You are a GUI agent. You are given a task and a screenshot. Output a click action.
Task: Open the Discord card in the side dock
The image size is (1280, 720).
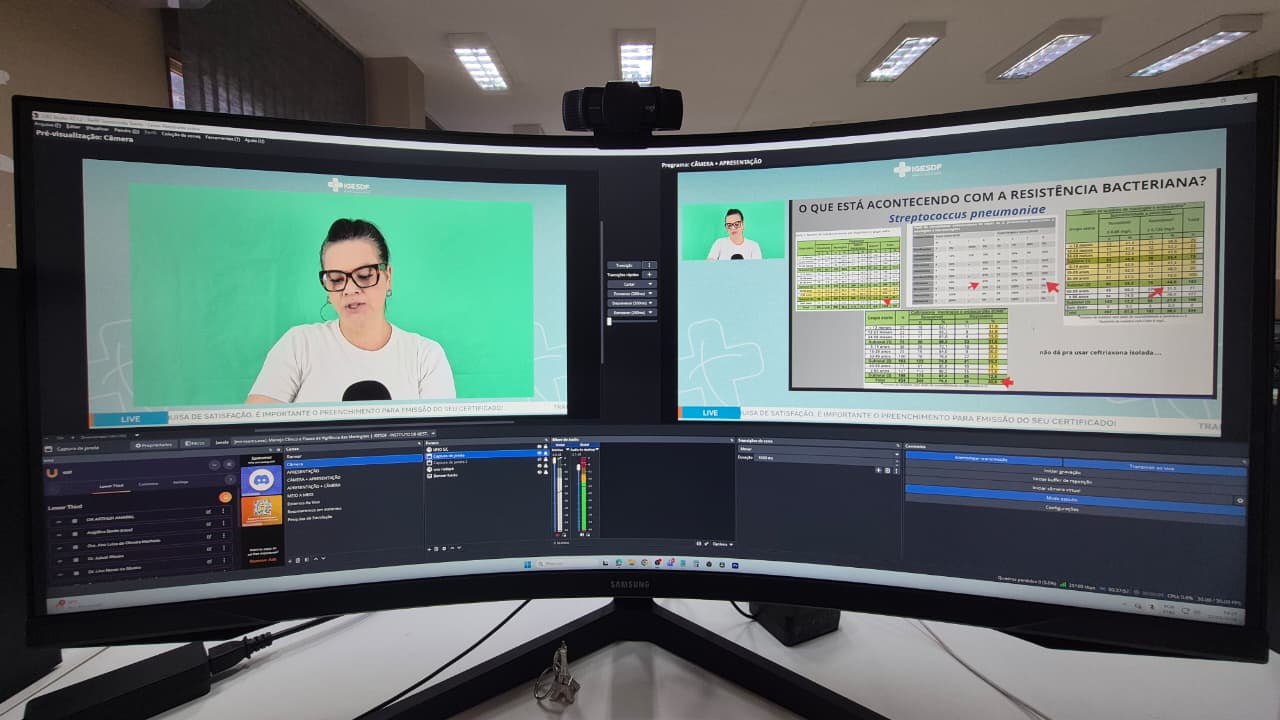click(262, 479)
